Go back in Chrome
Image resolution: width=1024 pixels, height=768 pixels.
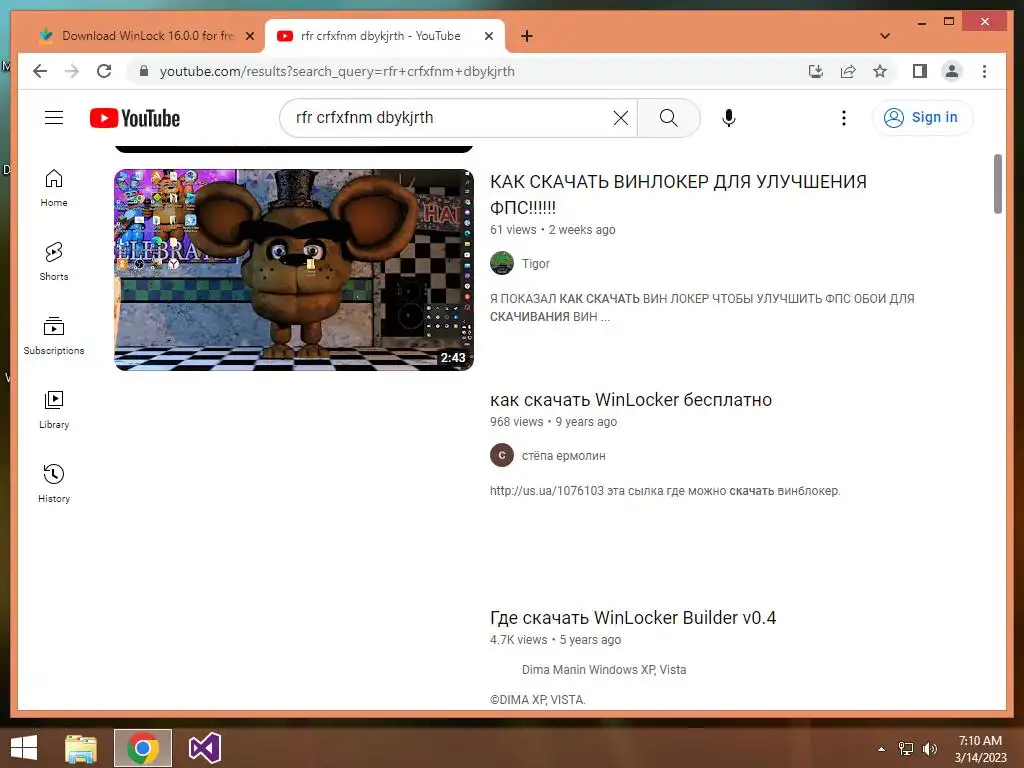(x=40, y=71)
